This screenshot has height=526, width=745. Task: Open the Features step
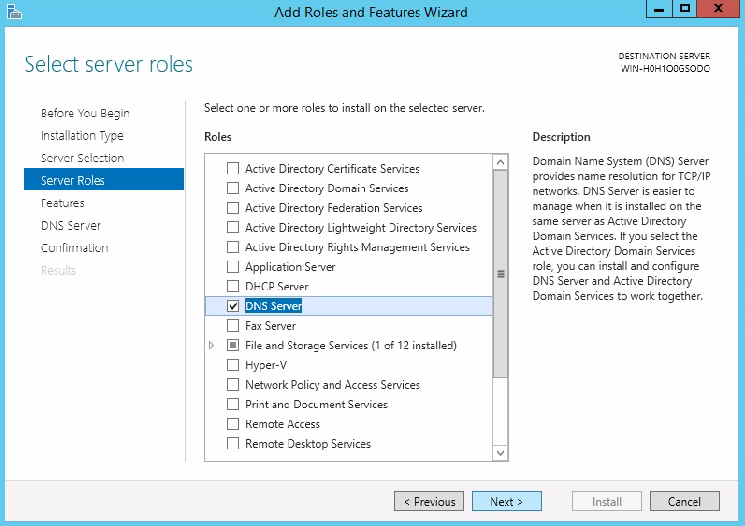63,203
